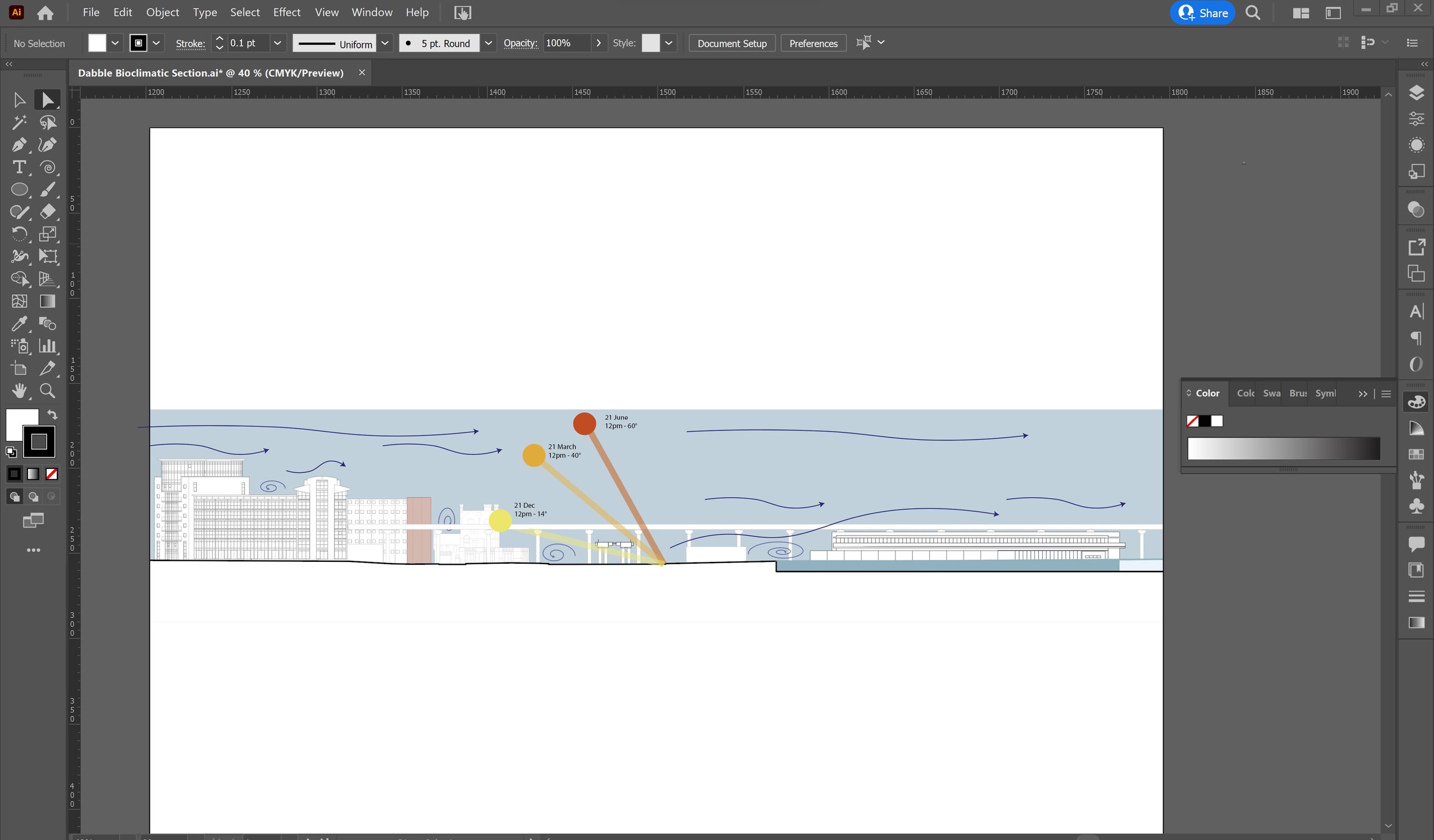Switch to the Brushes panel tab

(1297, 393)
